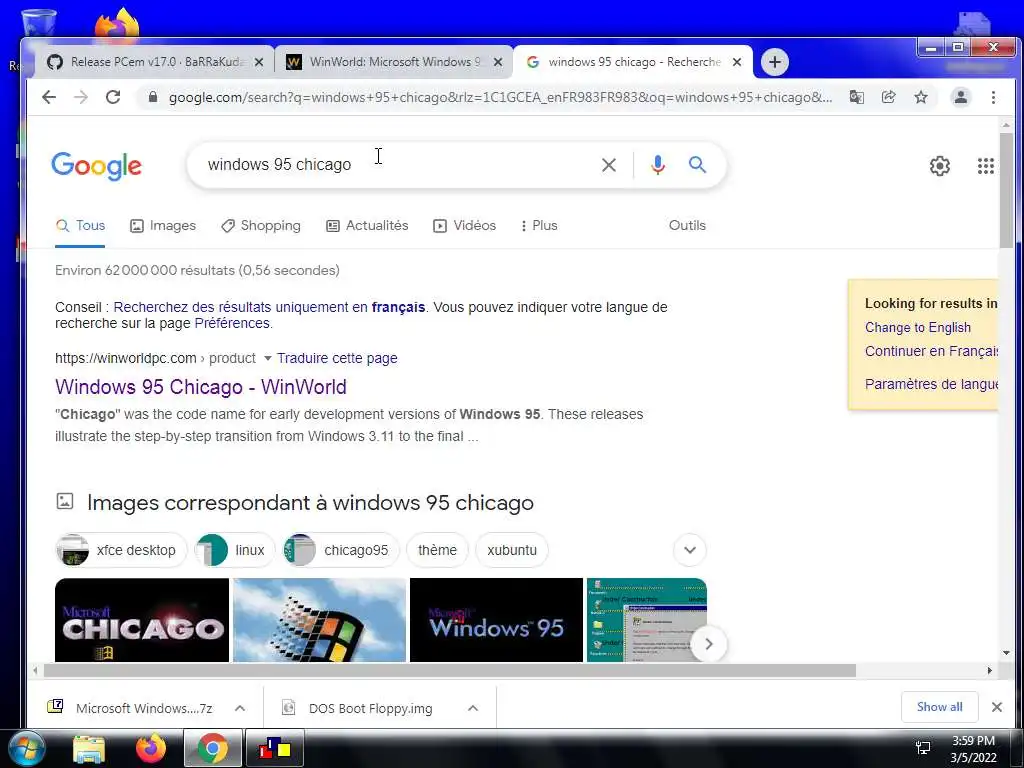Close the windows 95 chicago tab
1024x768 pixels.
[737, 62]
